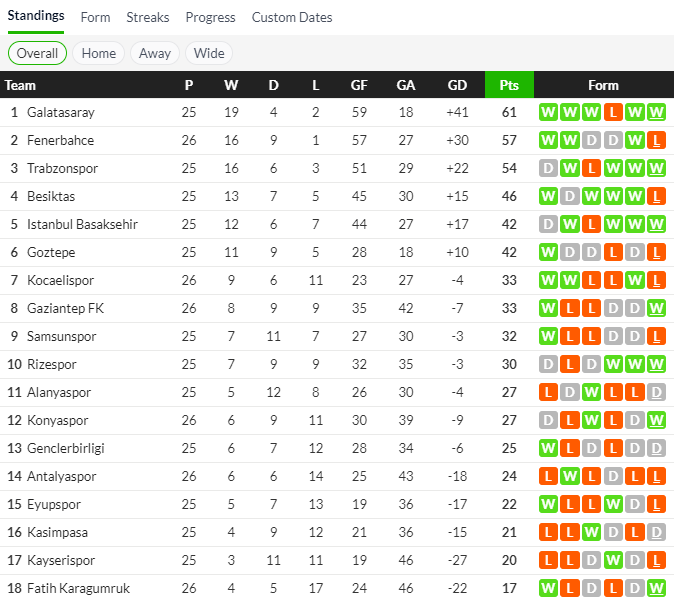
Task: Click Fatih Karagumruk's latest form badge
Action: point(656,589)
